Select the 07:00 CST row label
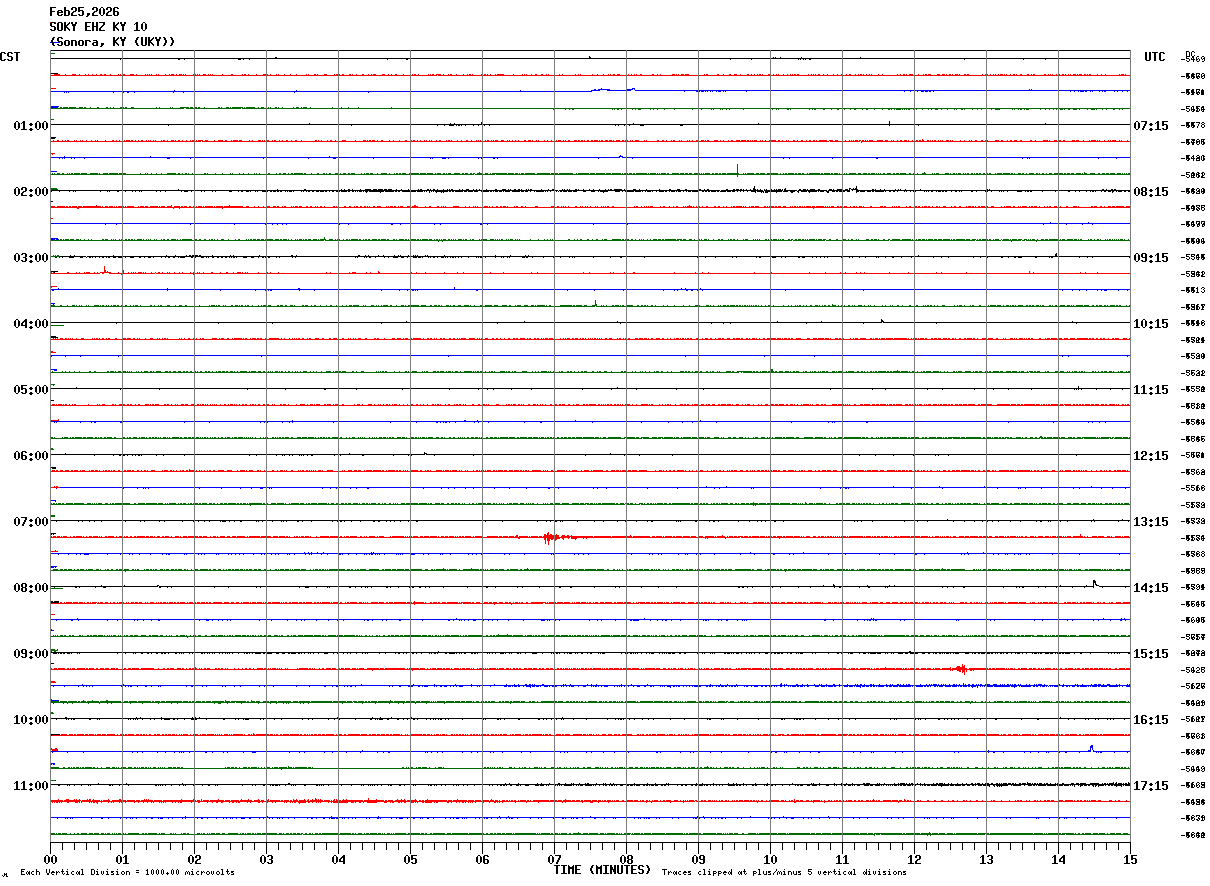Screen dimensions: 1210x886 tap(31, 521)
